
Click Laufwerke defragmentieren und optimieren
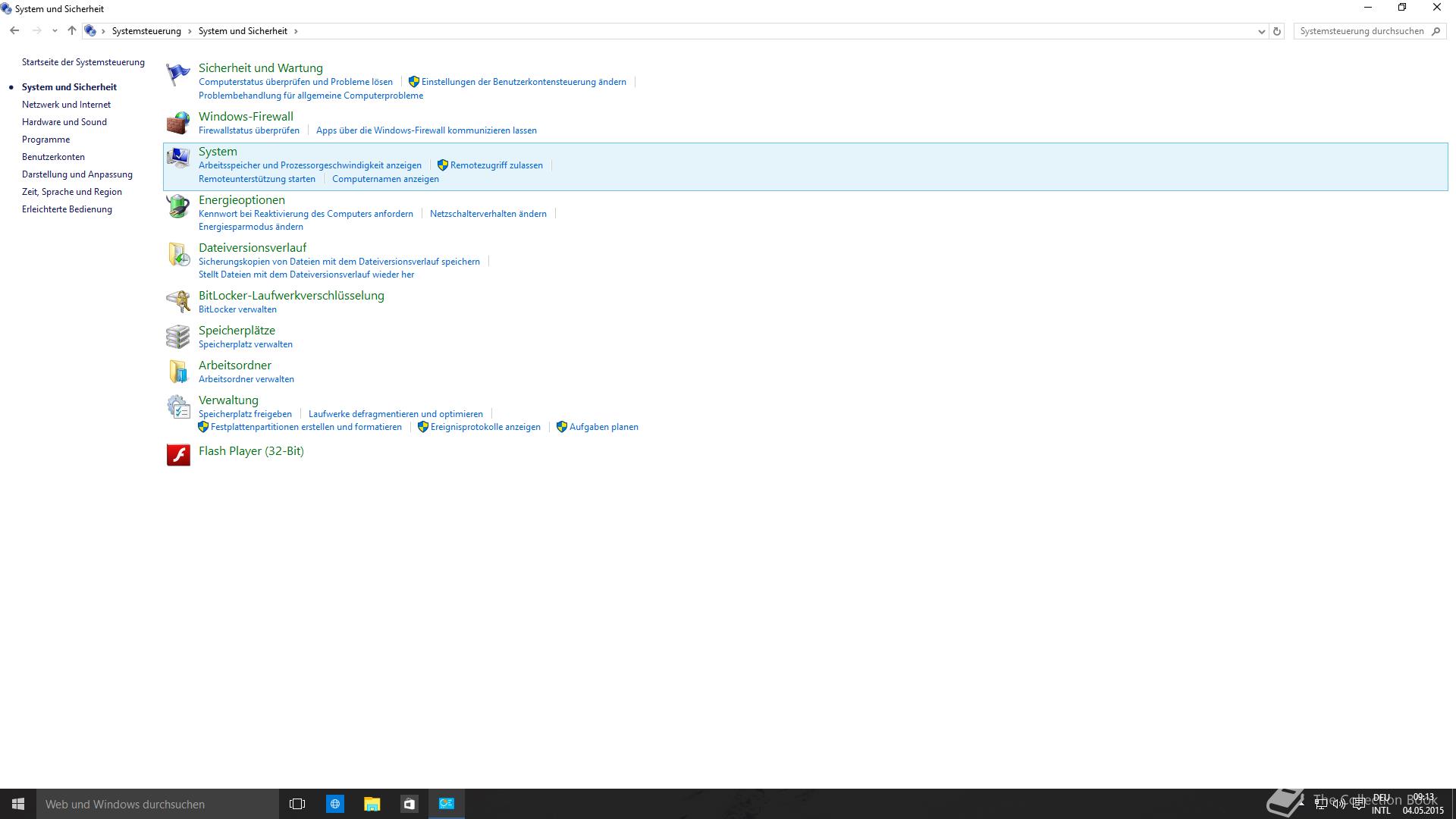396,414
